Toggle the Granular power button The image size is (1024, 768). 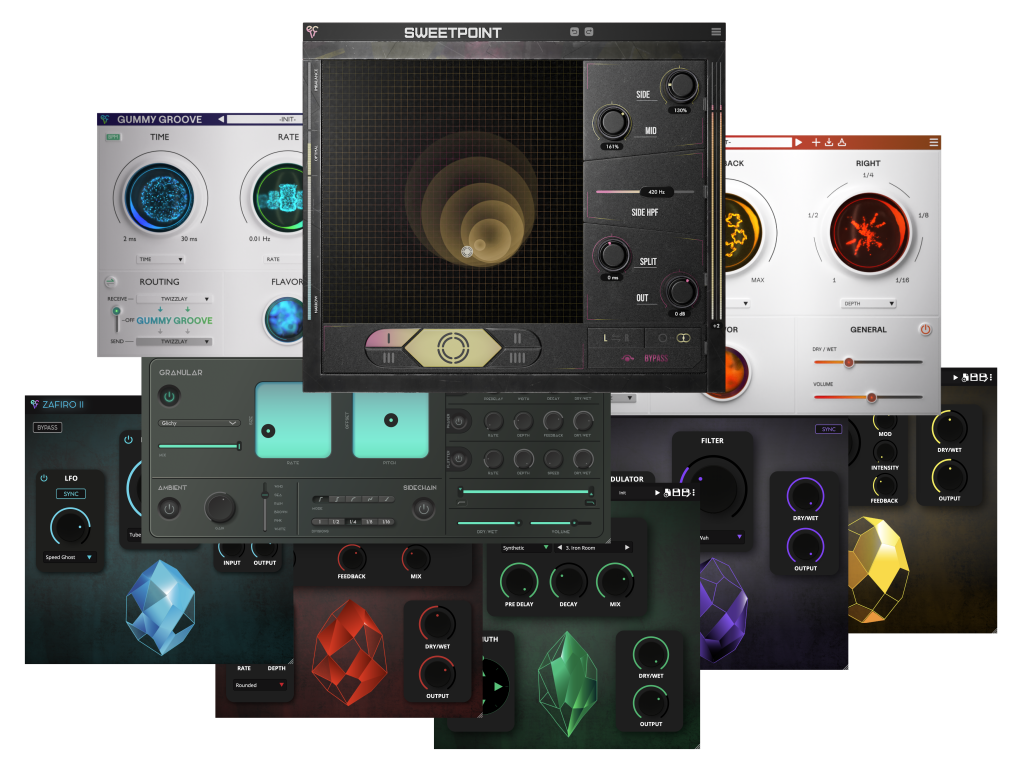click(169, 396)
